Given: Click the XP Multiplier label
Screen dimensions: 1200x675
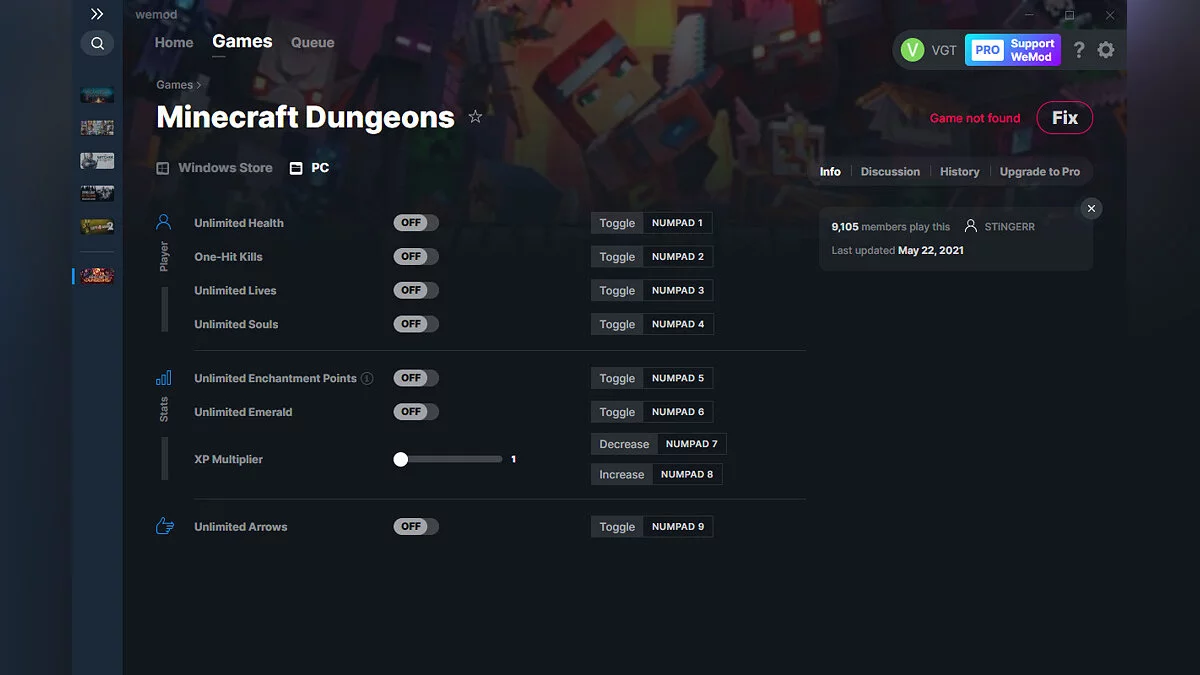Looking at the screenshot, I should coord(229,459).
